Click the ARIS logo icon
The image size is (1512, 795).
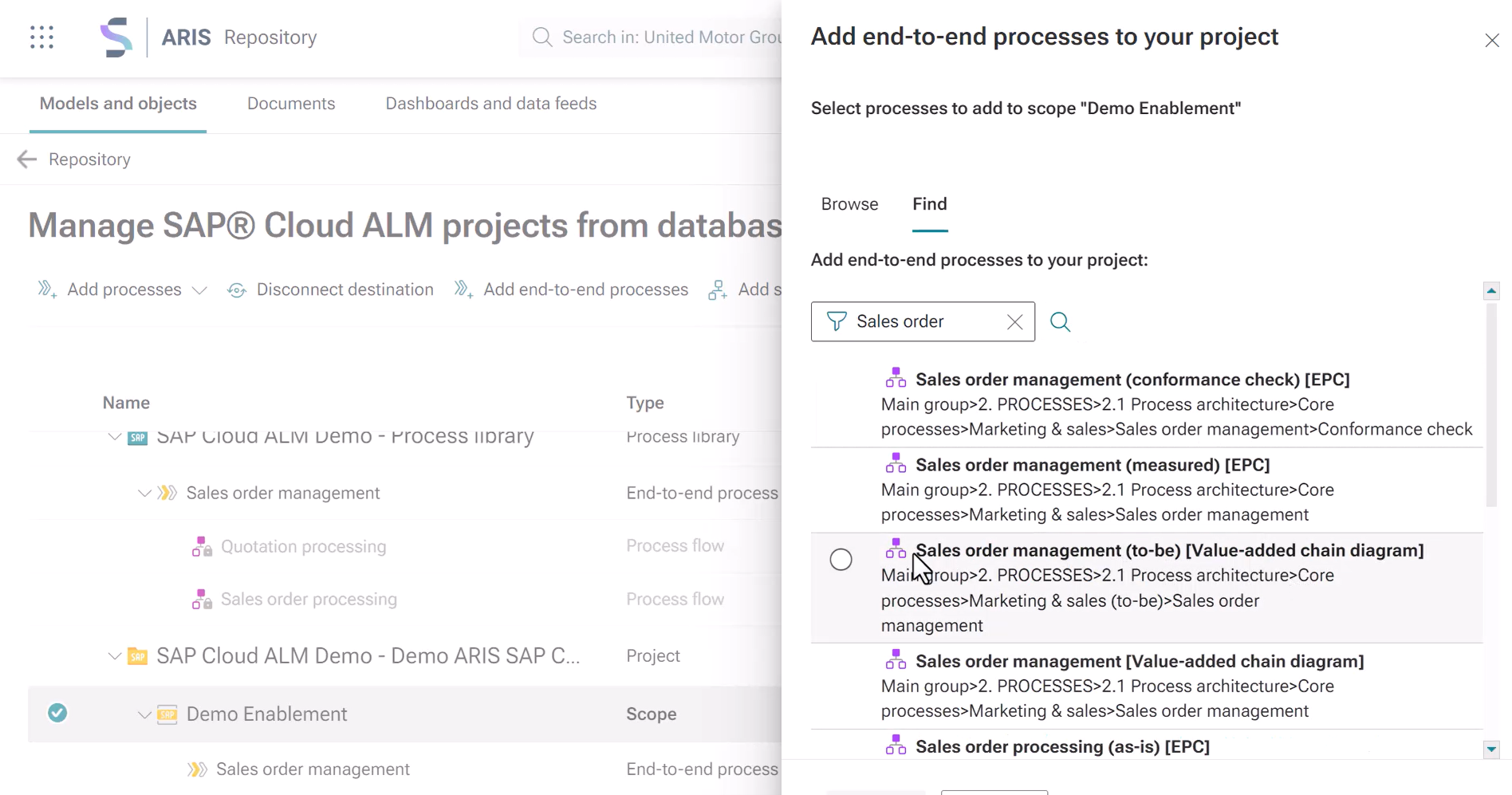tap(118, 37)
